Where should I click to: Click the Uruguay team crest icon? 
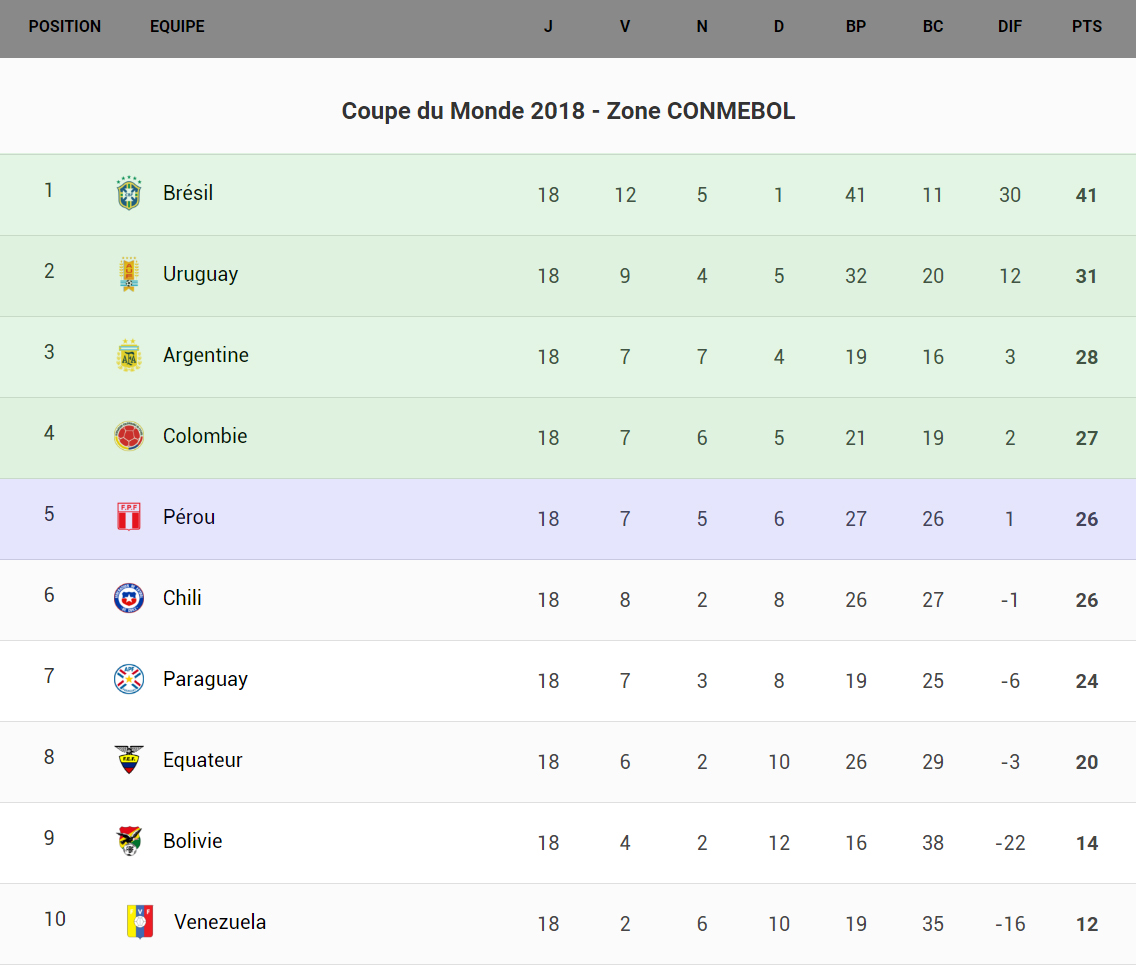tap(129, 274)
